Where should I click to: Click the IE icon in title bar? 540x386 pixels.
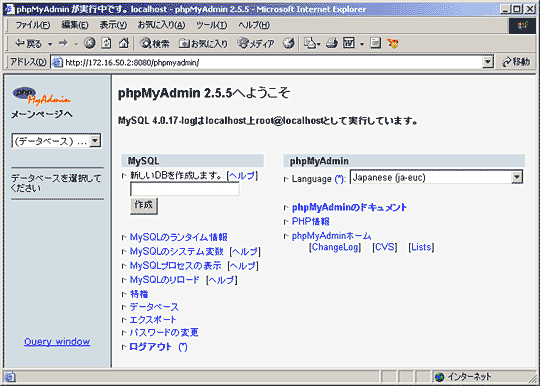click(9, 9)
